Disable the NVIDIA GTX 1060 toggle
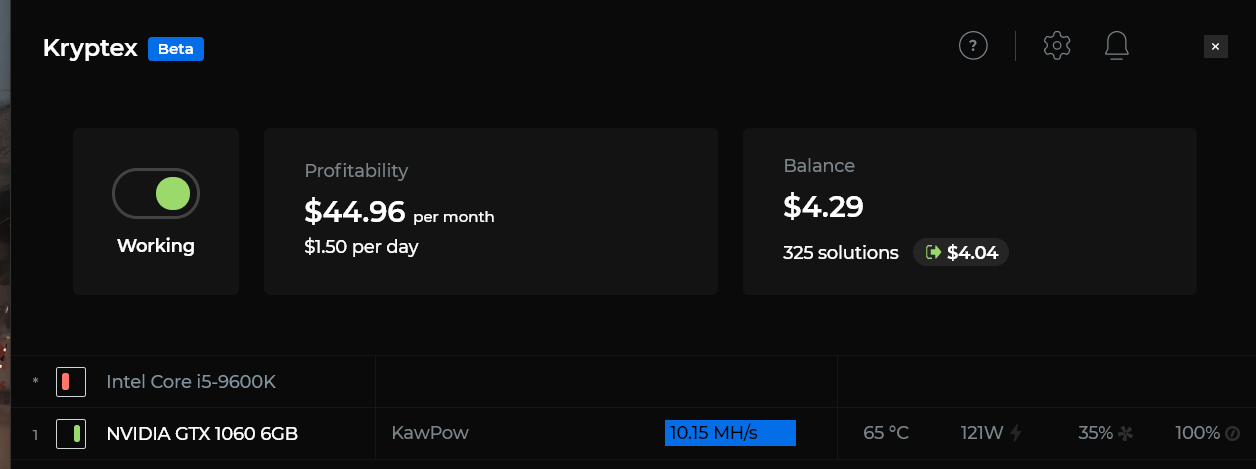Viewport: 1256px width, 469px height. [70, 433]
